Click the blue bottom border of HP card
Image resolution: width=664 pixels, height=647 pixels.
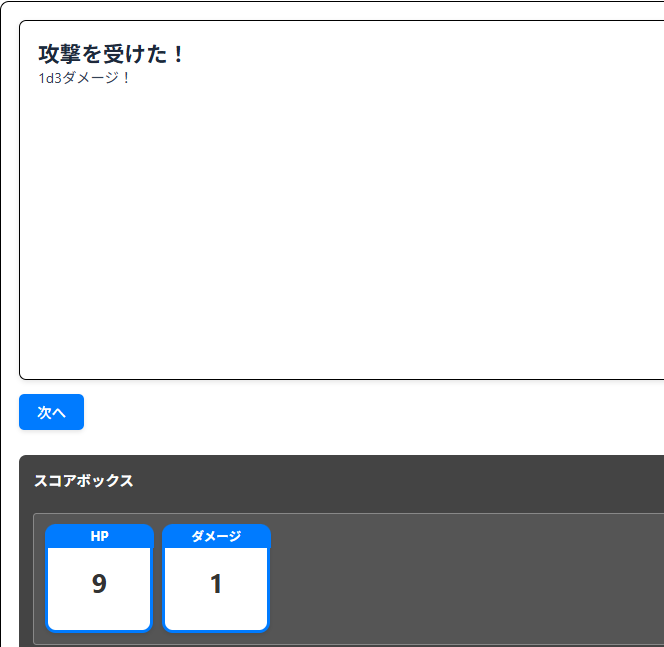(x=99, y=631)
